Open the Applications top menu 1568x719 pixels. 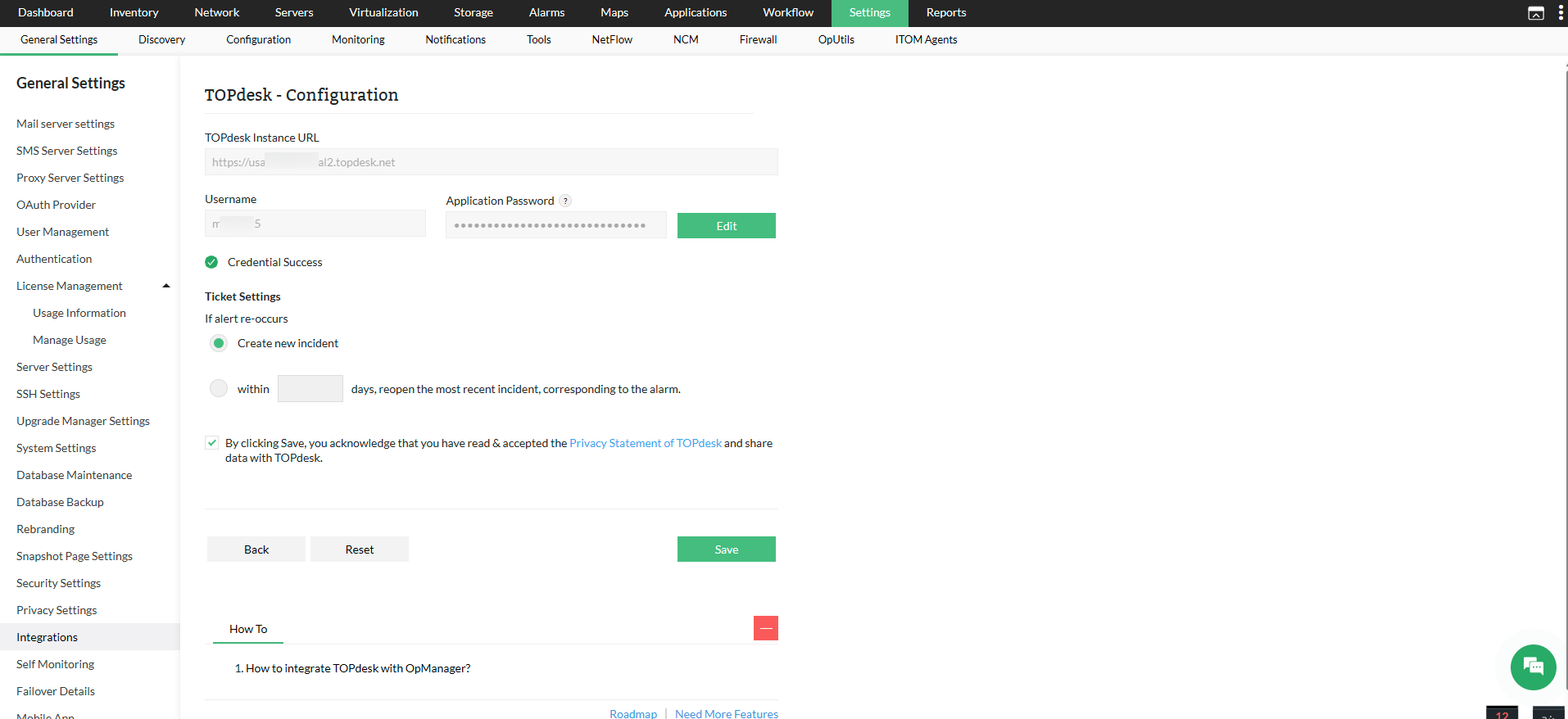click(696, 12)
